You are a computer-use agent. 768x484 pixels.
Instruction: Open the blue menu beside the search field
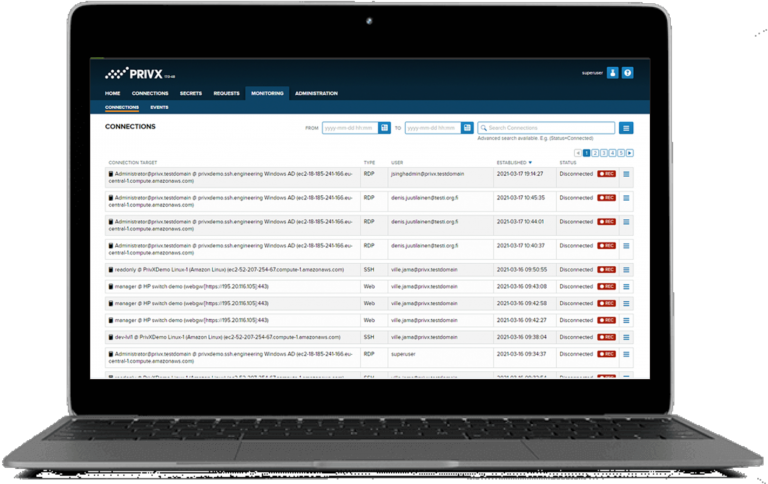626,128
